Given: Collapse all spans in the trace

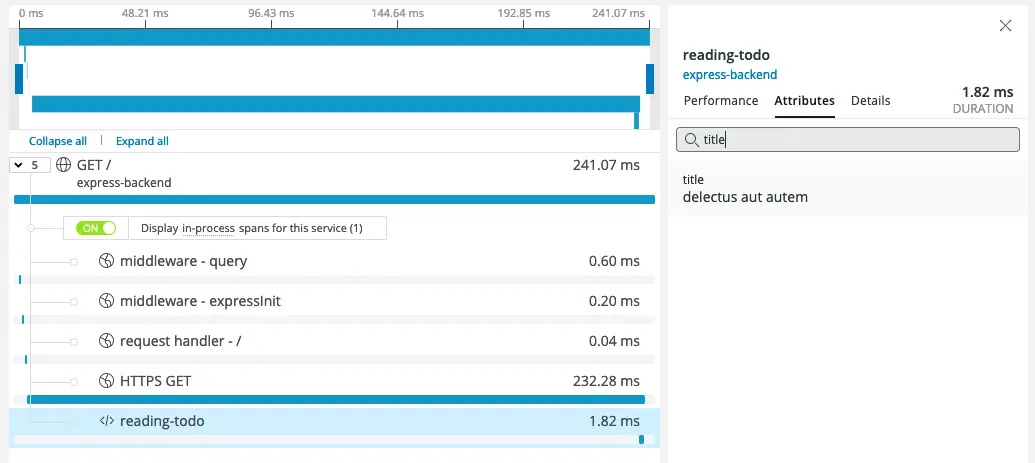Looking at the screenshot, I should (x=58, y=141).
